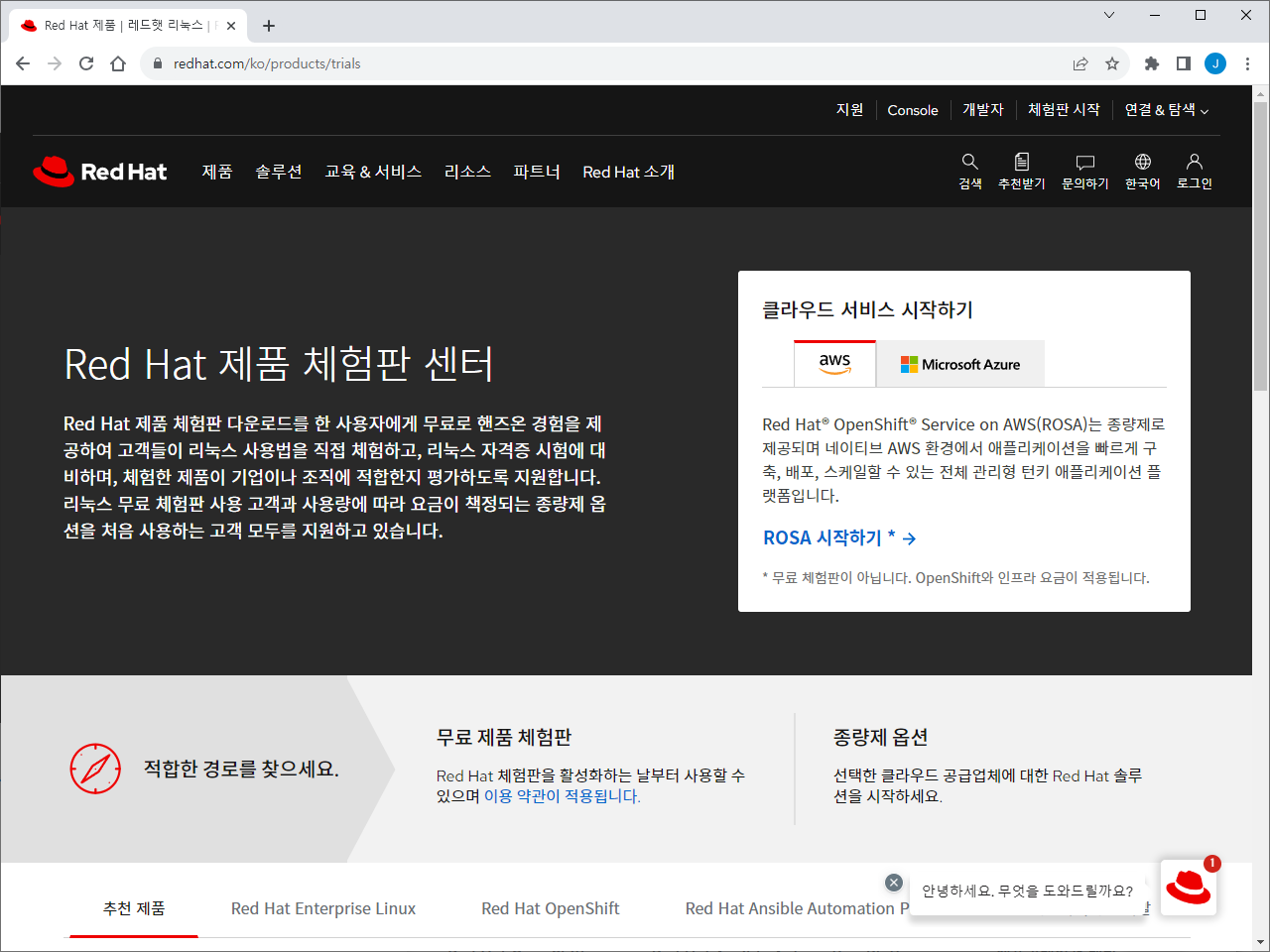Toggle the browser side panel

[x=1184, y=63]
